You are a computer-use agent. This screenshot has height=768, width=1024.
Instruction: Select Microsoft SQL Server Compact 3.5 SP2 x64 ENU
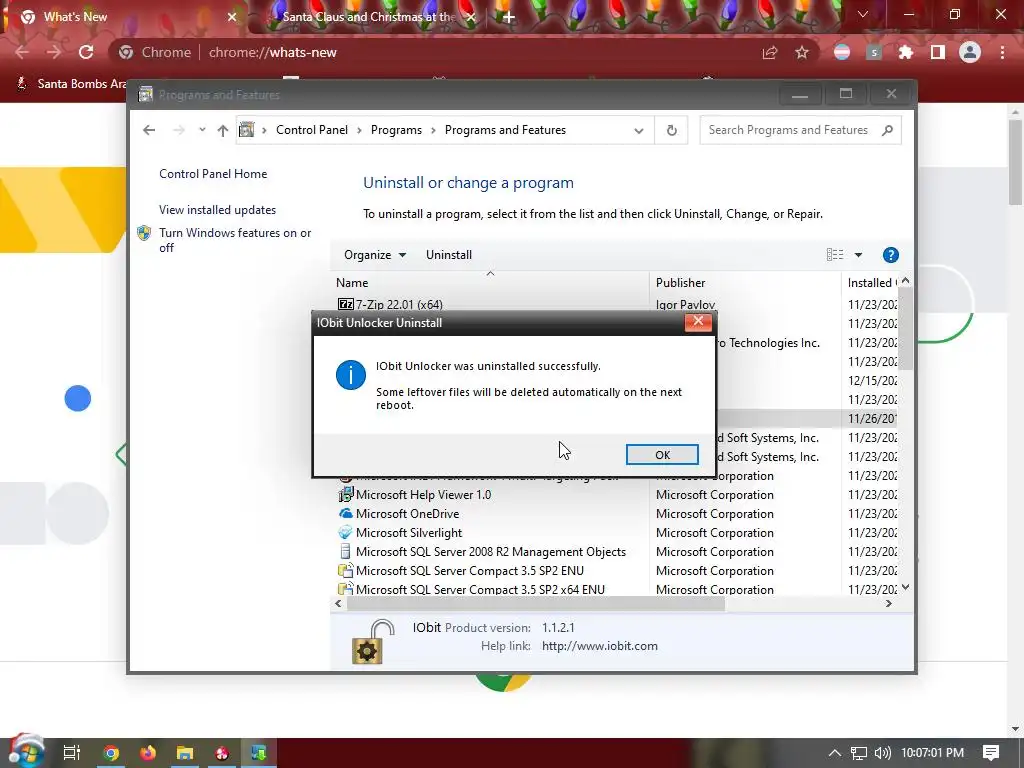pos(480,589)
